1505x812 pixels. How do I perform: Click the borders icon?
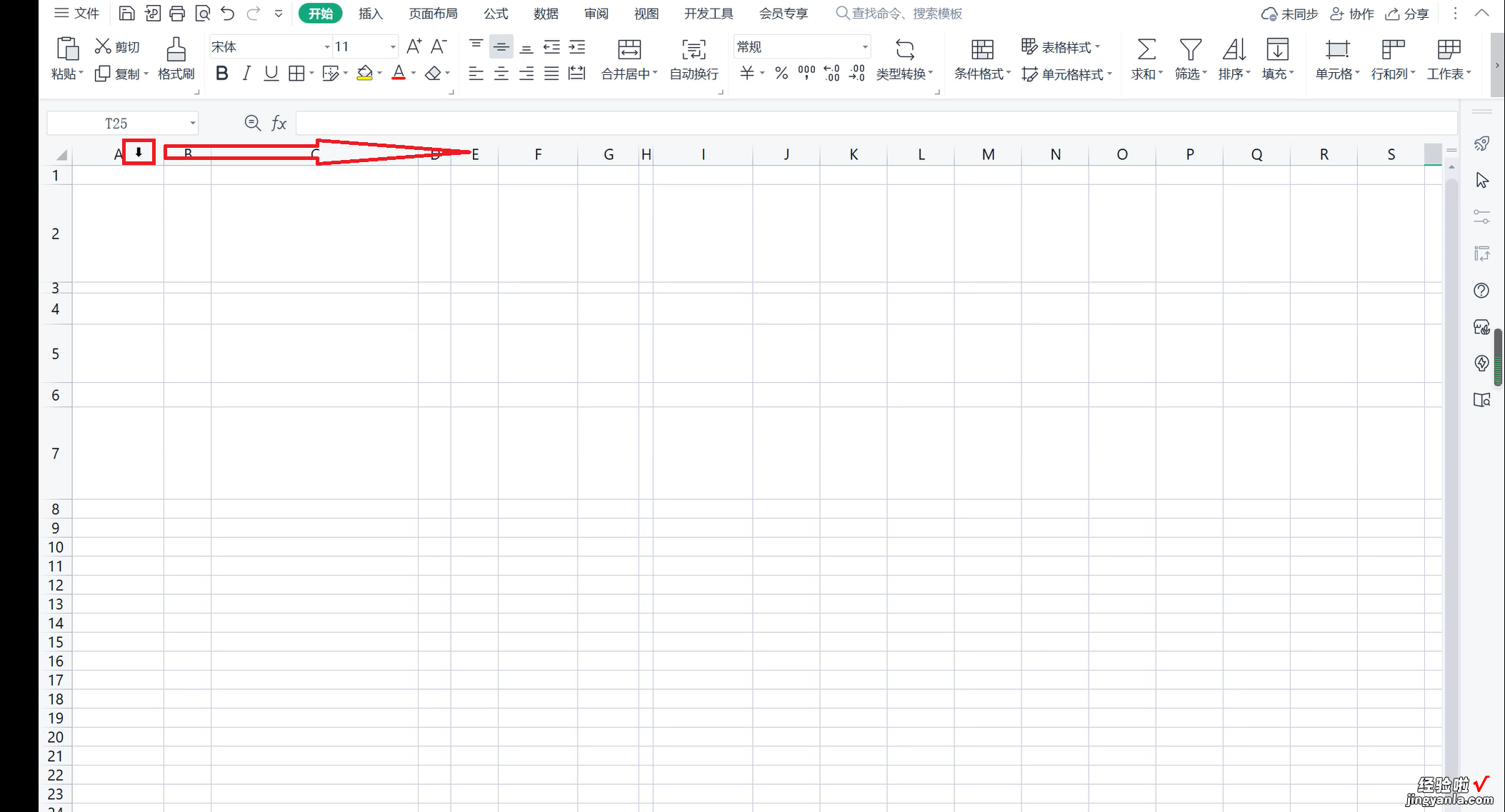point(296,73)
